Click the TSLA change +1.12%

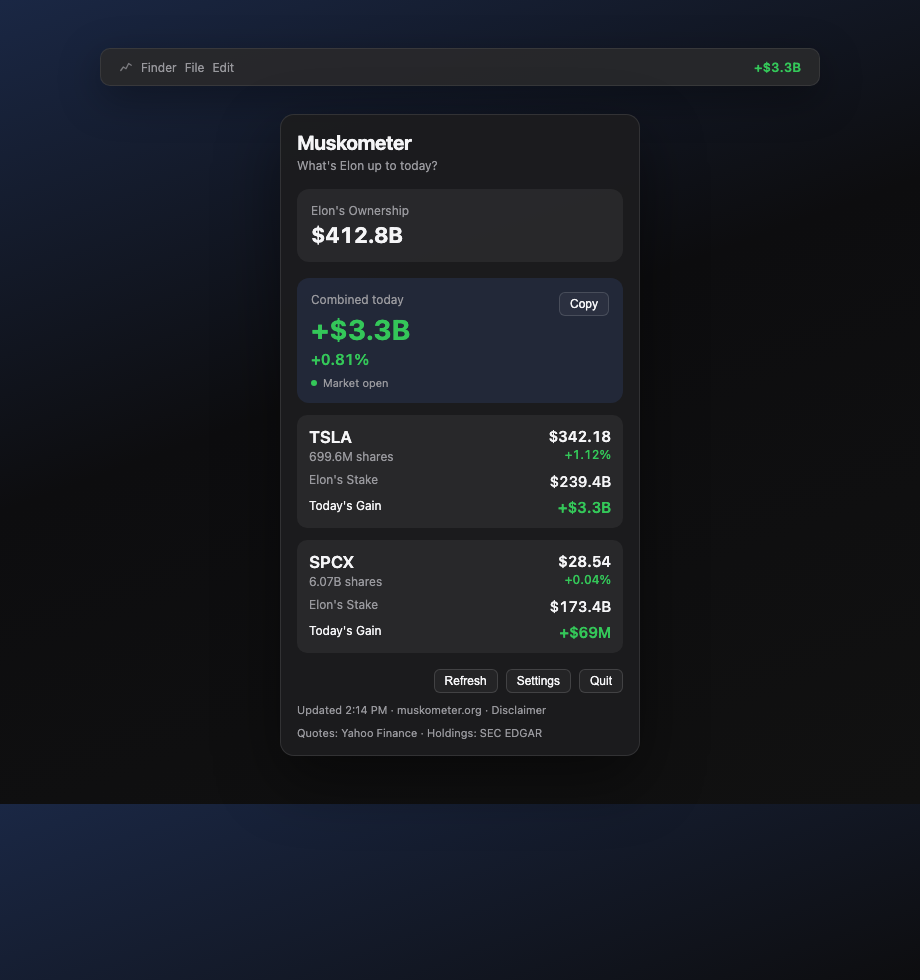click(x=588, y=455)
